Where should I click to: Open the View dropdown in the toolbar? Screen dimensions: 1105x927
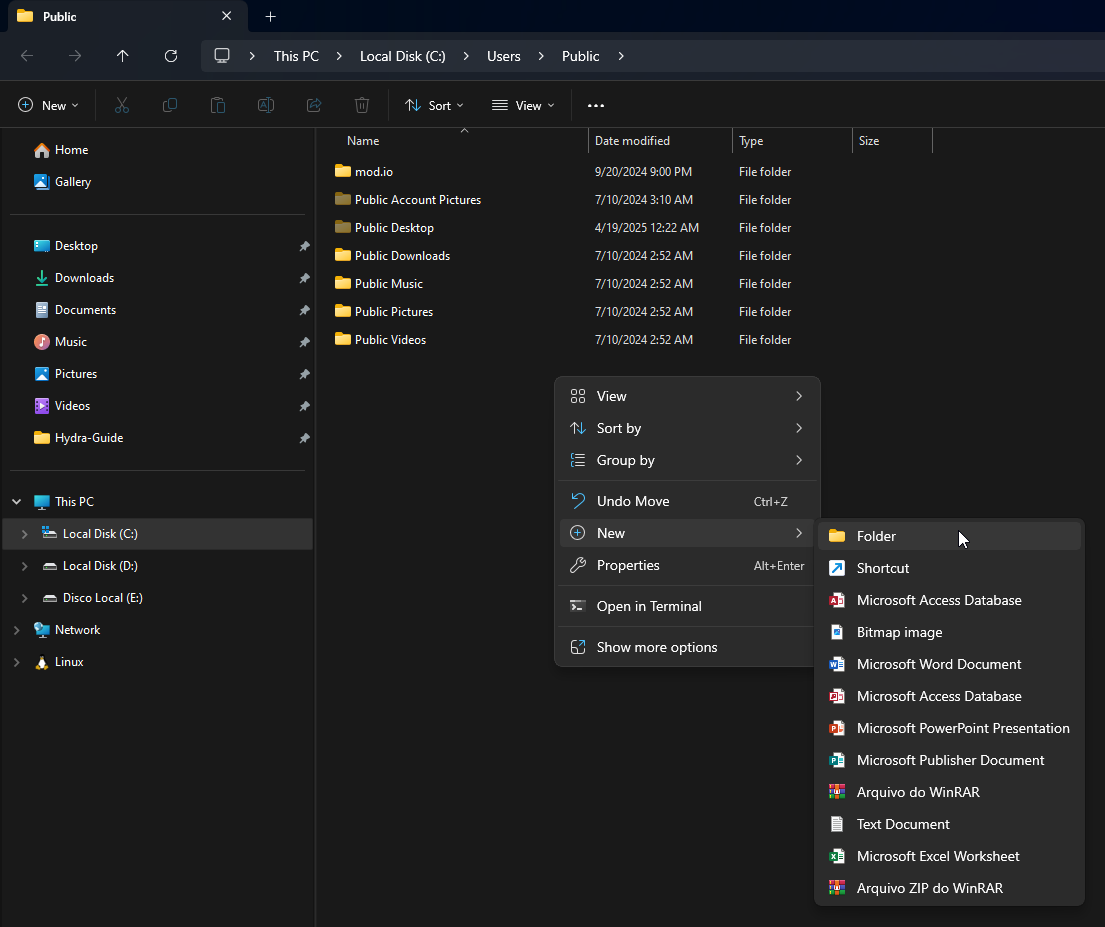(x=523, y=106)
